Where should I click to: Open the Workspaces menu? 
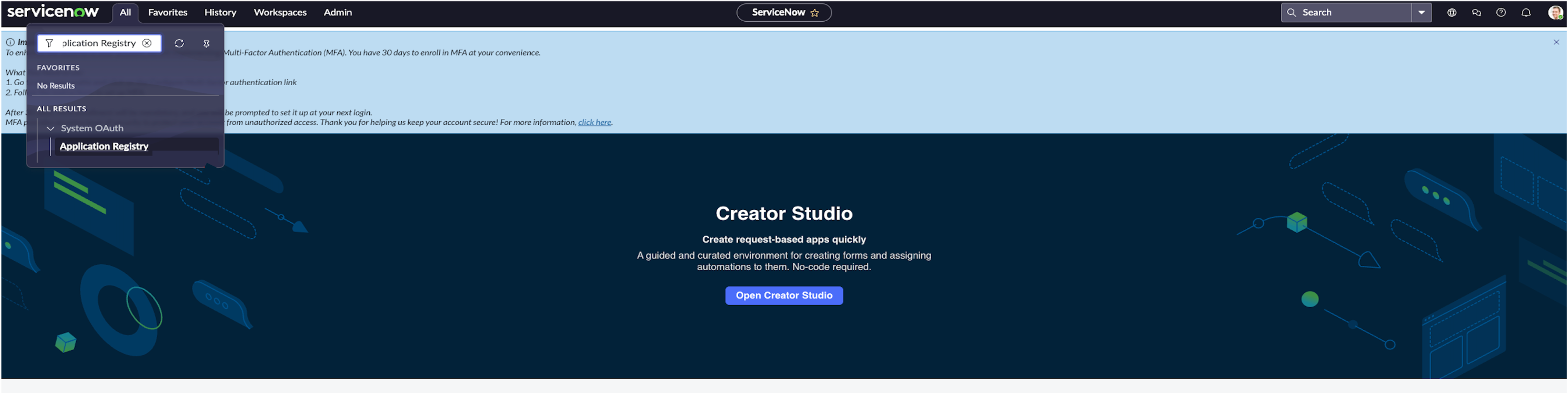(280, 12)
